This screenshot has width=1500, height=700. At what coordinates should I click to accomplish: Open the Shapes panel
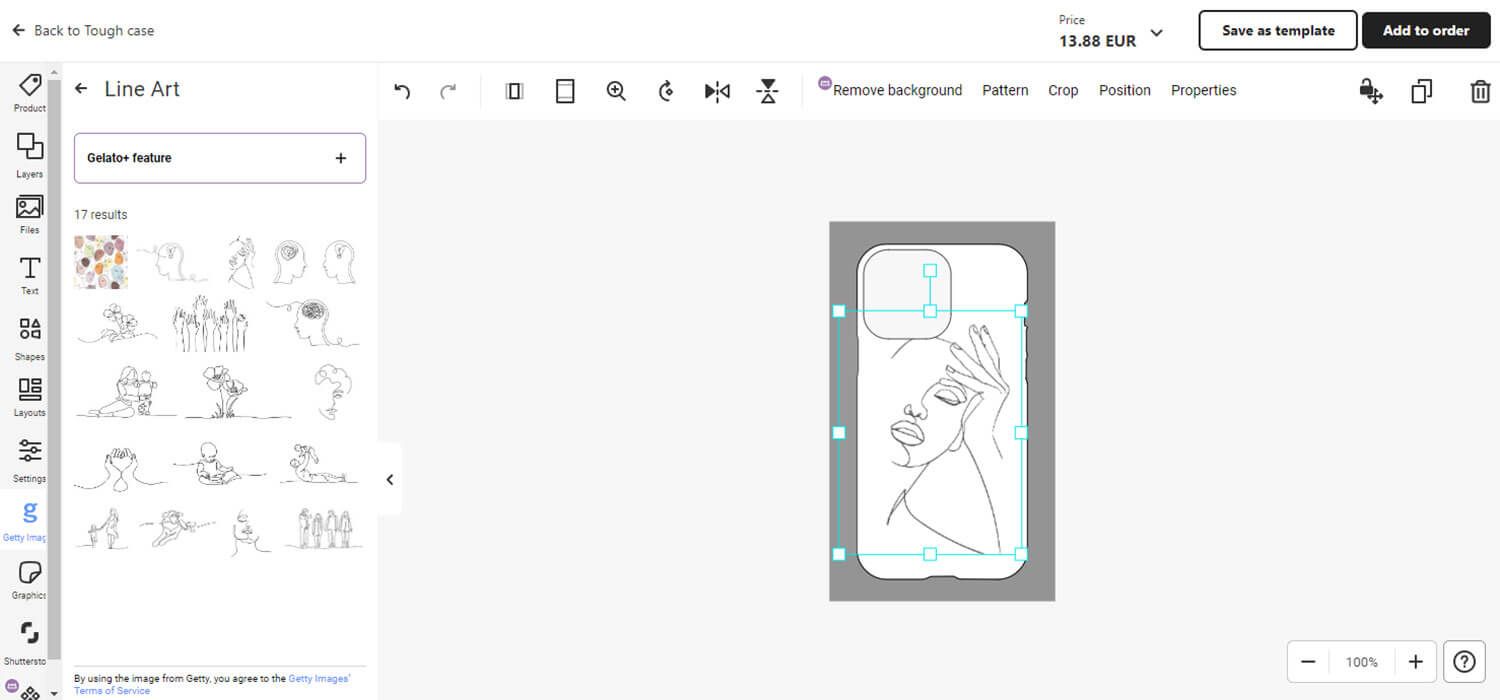point(29,338)
